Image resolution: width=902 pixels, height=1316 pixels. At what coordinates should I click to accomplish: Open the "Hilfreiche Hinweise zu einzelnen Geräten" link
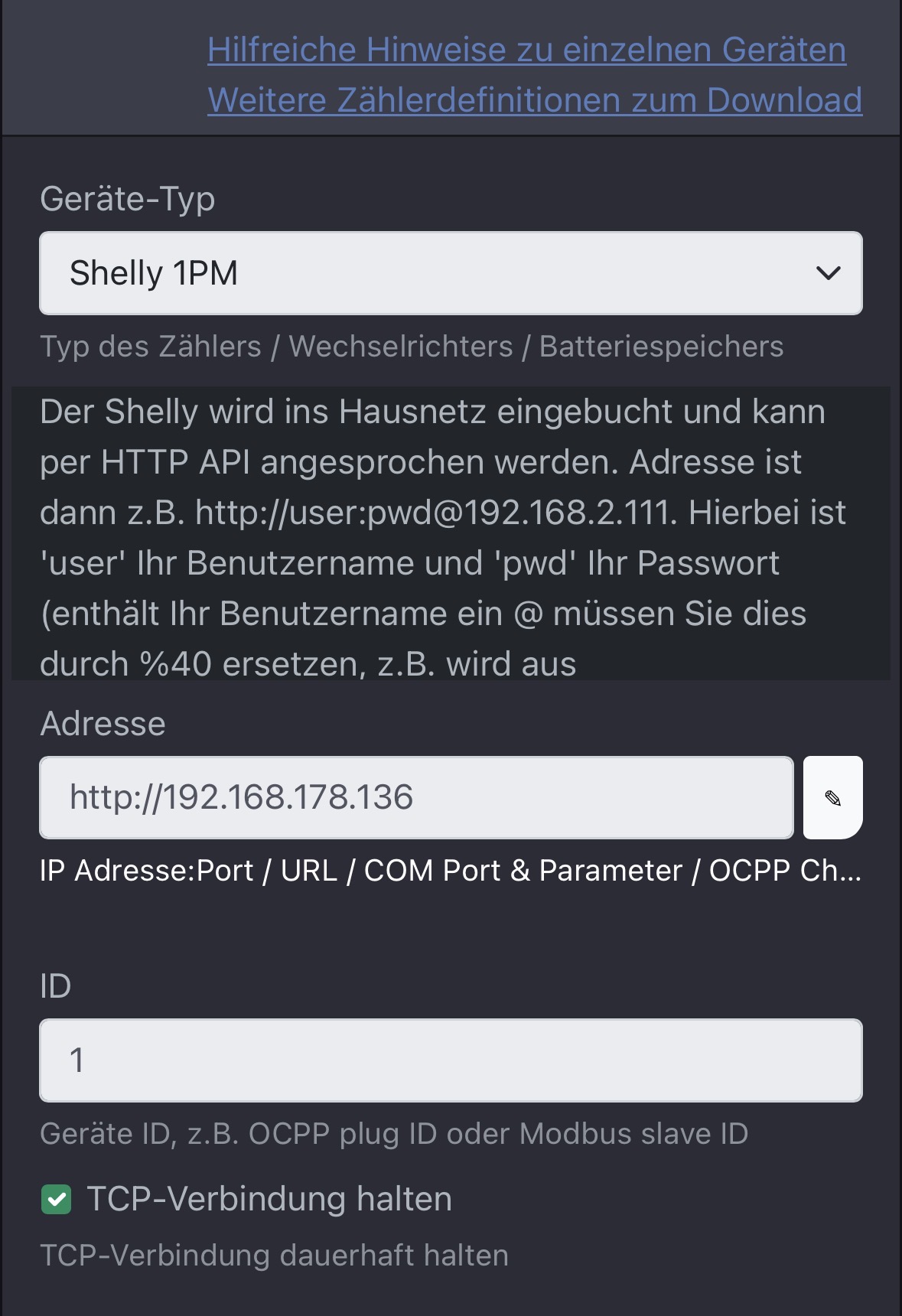click(526, 50)
